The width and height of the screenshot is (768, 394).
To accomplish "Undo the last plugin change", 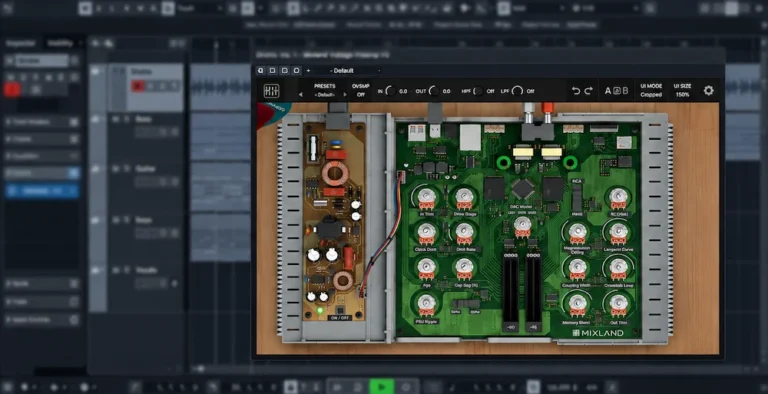I will [x=576, y=91].
